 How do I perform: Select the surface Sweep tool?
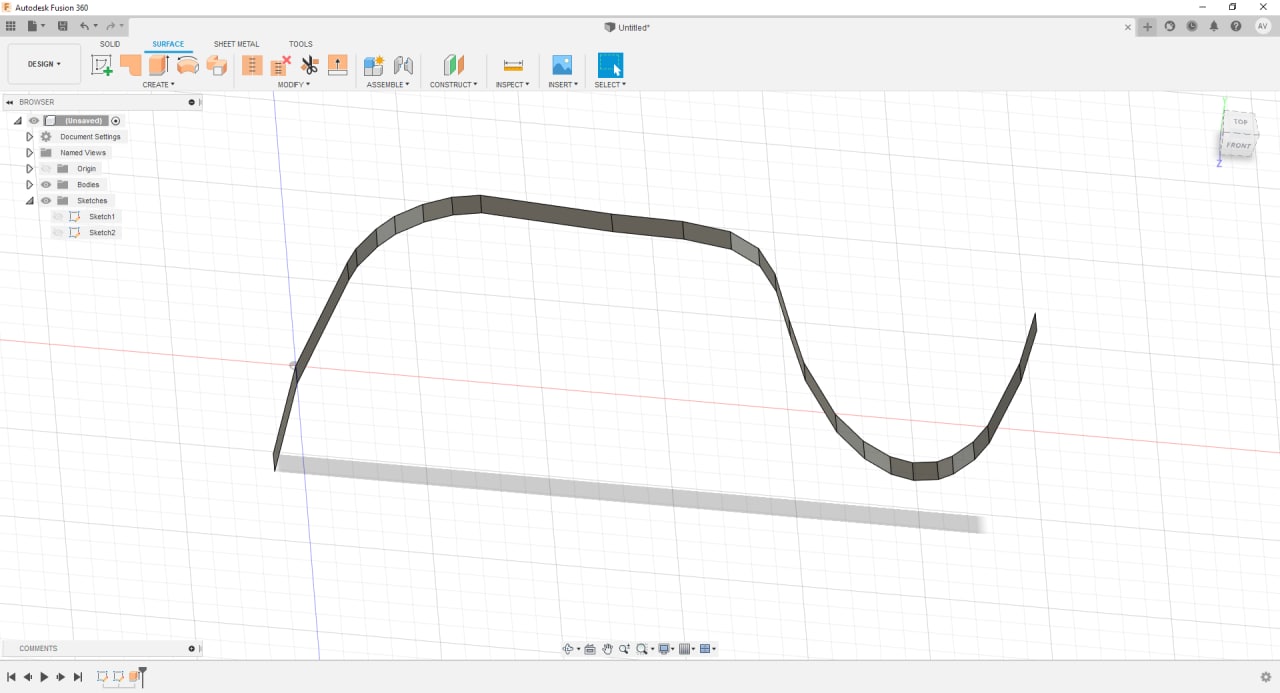point(216,65)
